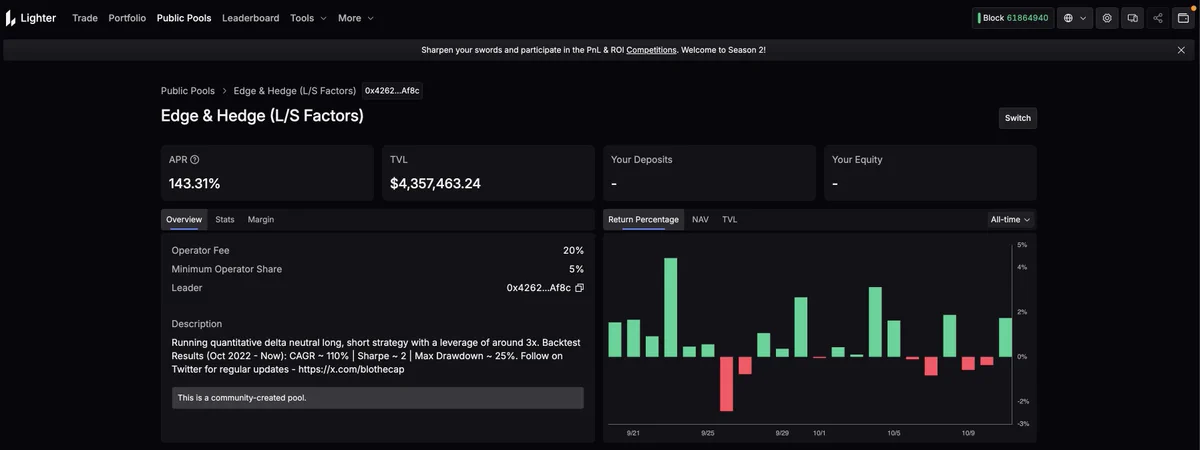Click the Your Deposits card

[x=709, y=173]
